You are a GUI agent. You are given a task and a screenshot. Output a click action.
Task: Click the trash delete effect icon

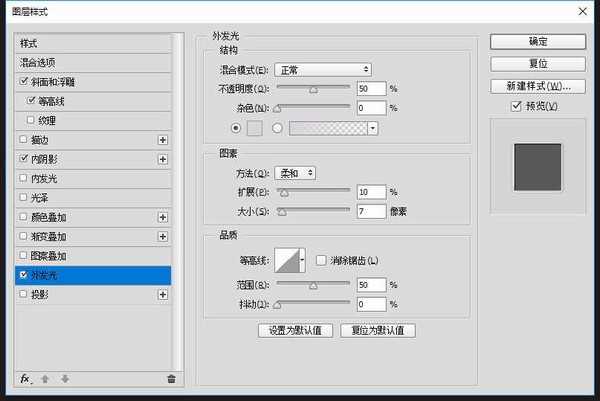click(x=171, y=379)
